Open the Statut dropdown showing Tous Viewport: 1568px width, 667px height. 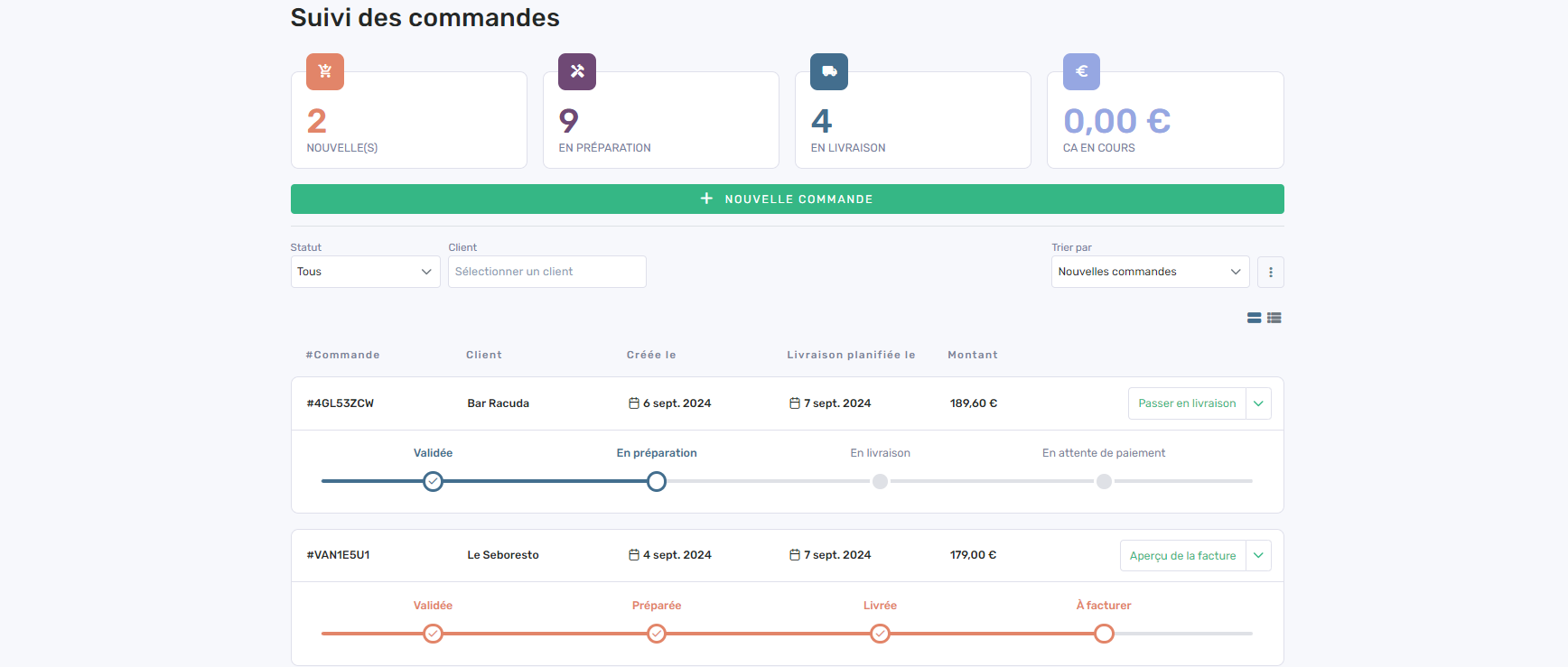365,272
